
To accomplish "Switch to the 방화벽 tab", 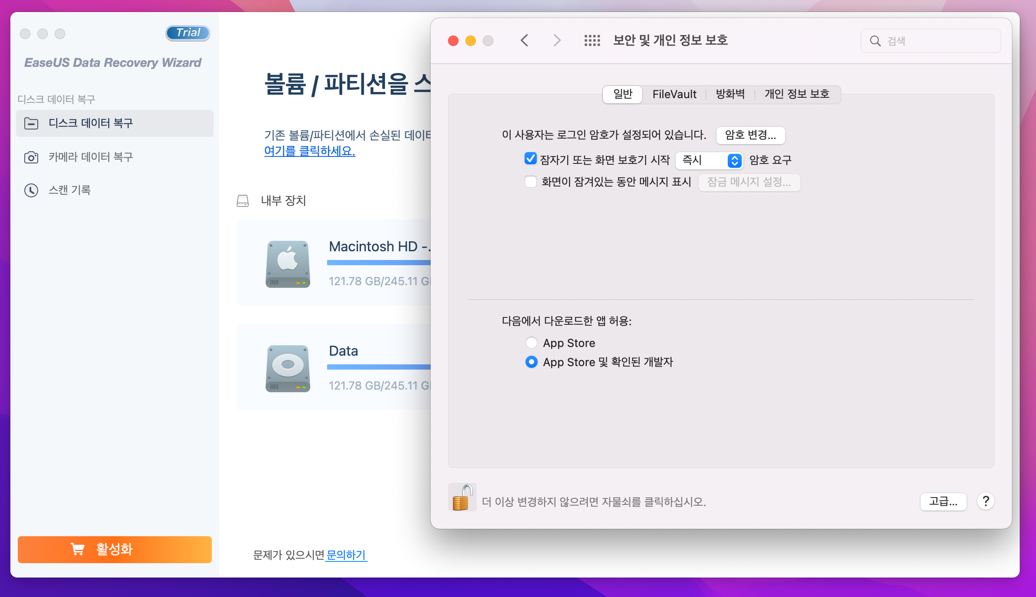I will (730, 94).
